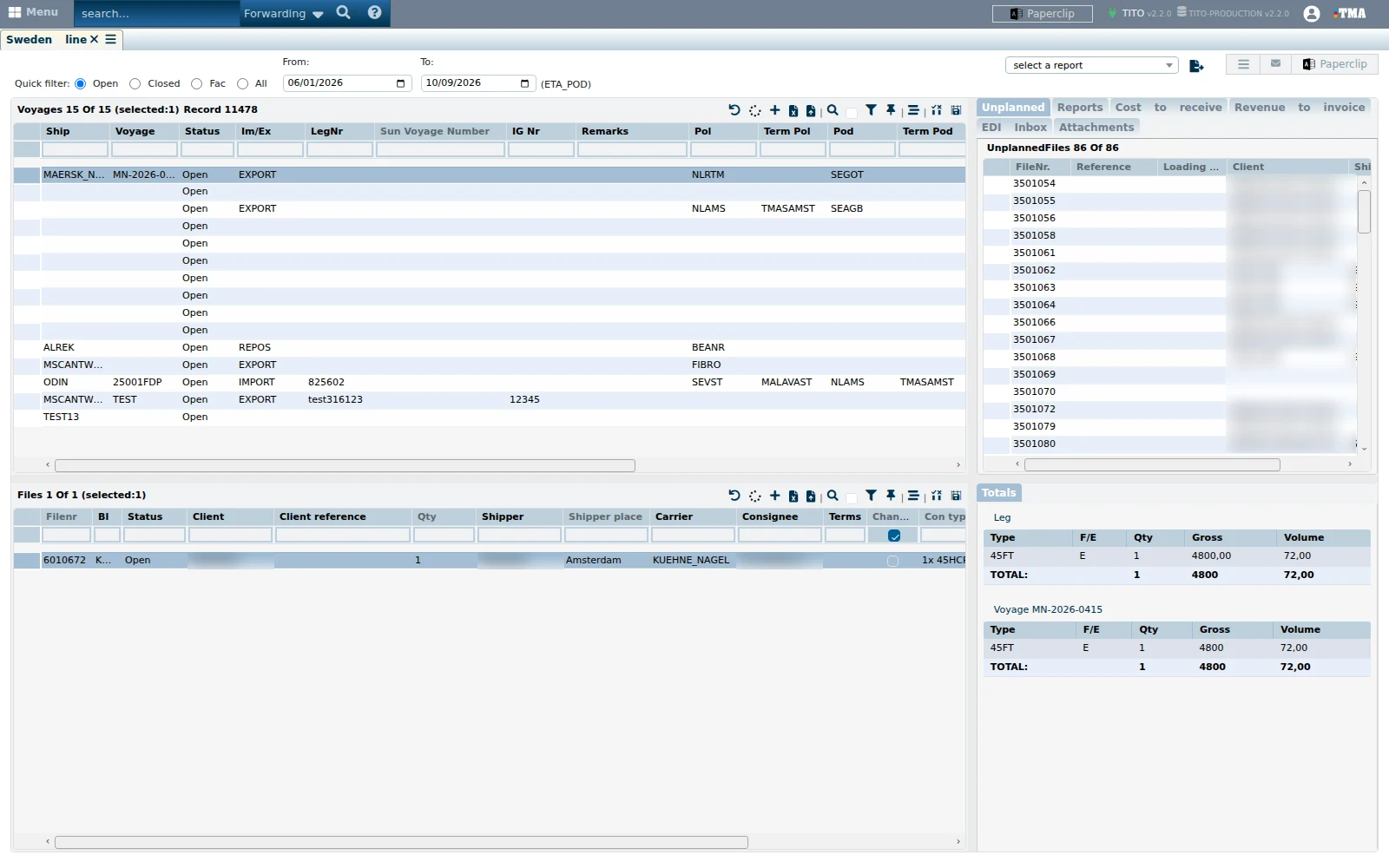Click the filter funnel icon in the Voyages toolbar

(x=871, y=110)
